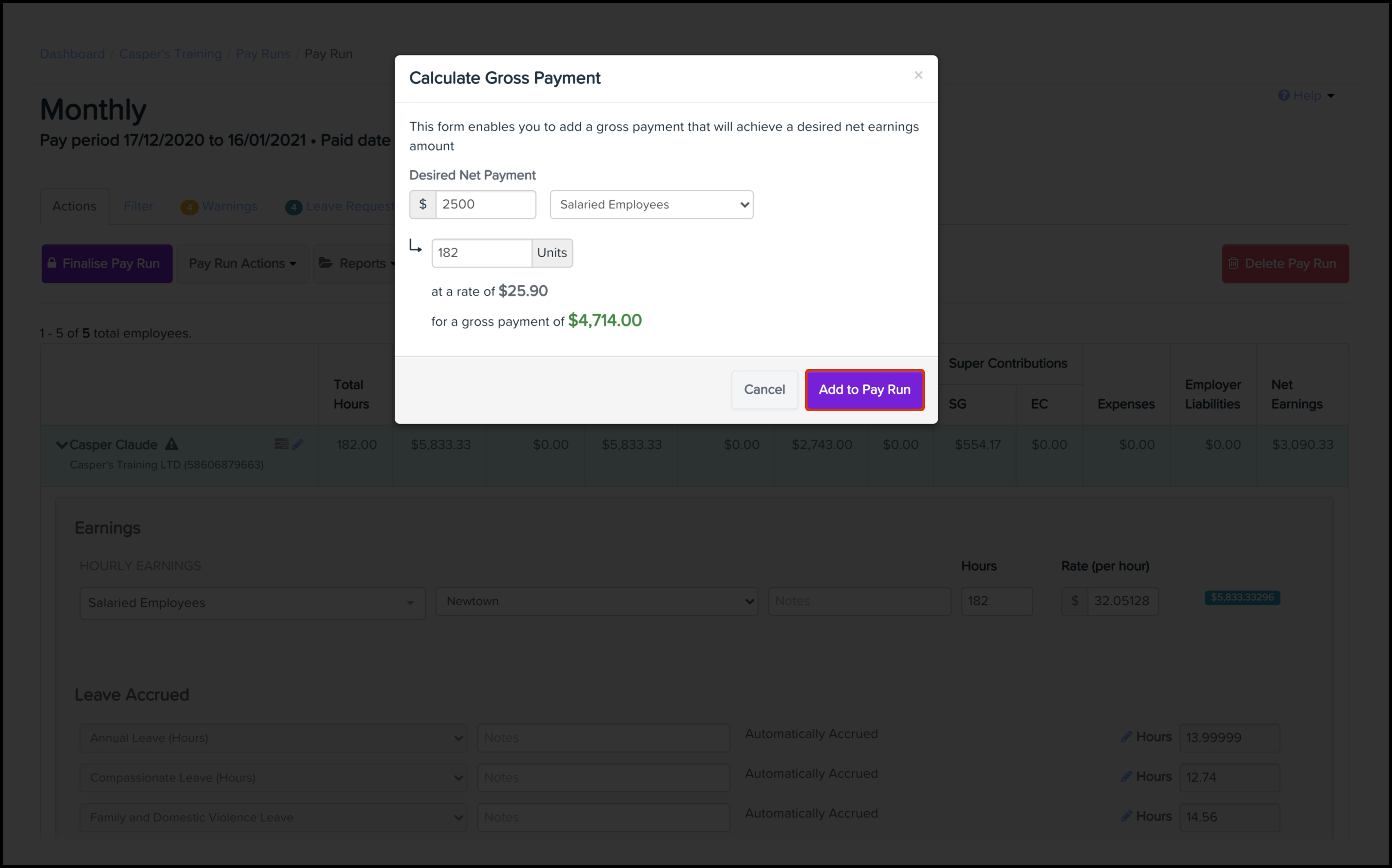Viewport: 1392px width, 868px height.
Task: Click the notes list icon beside Casper Claude
Action: 281,444
